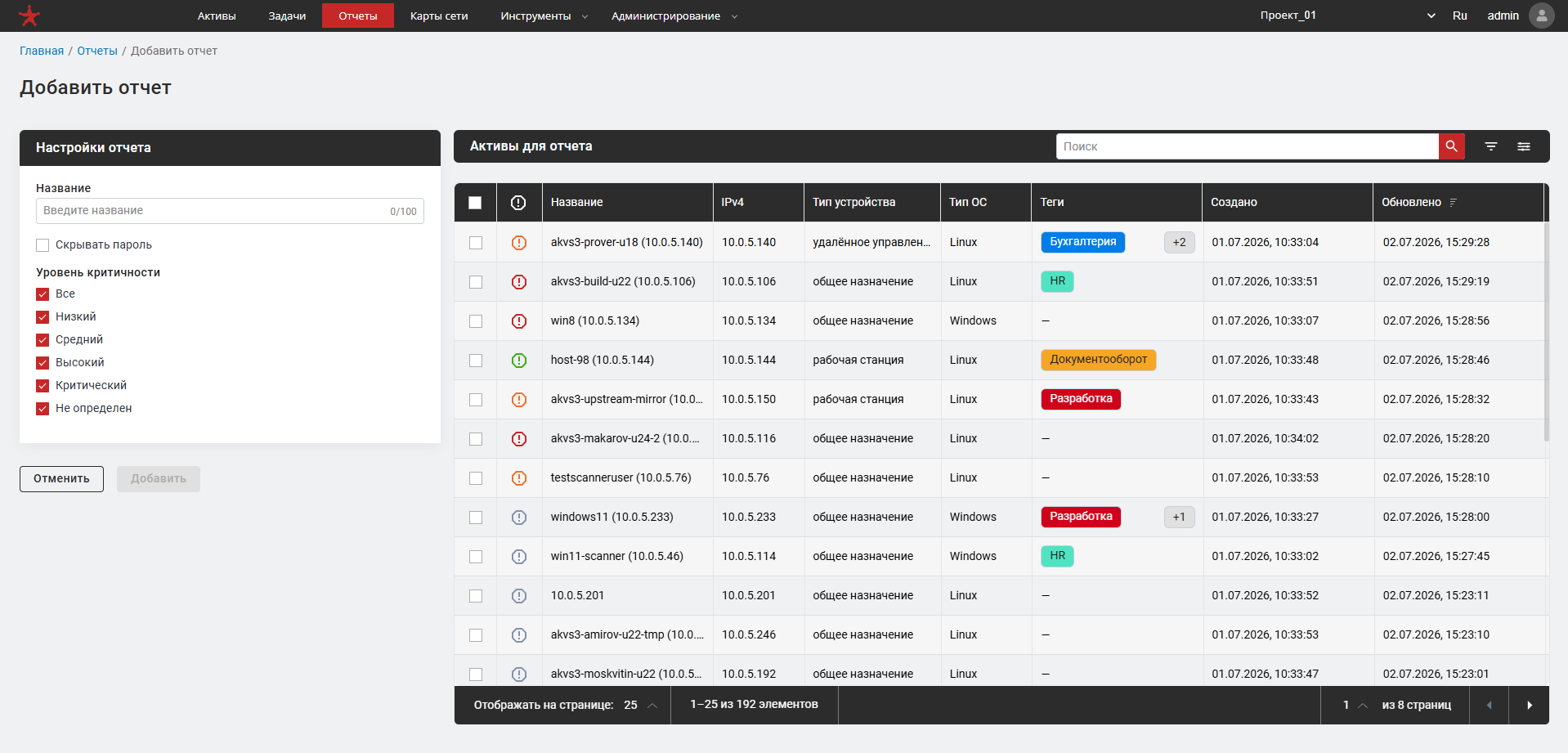Uncheck the Критический criticality checkbox

[43, 386]
